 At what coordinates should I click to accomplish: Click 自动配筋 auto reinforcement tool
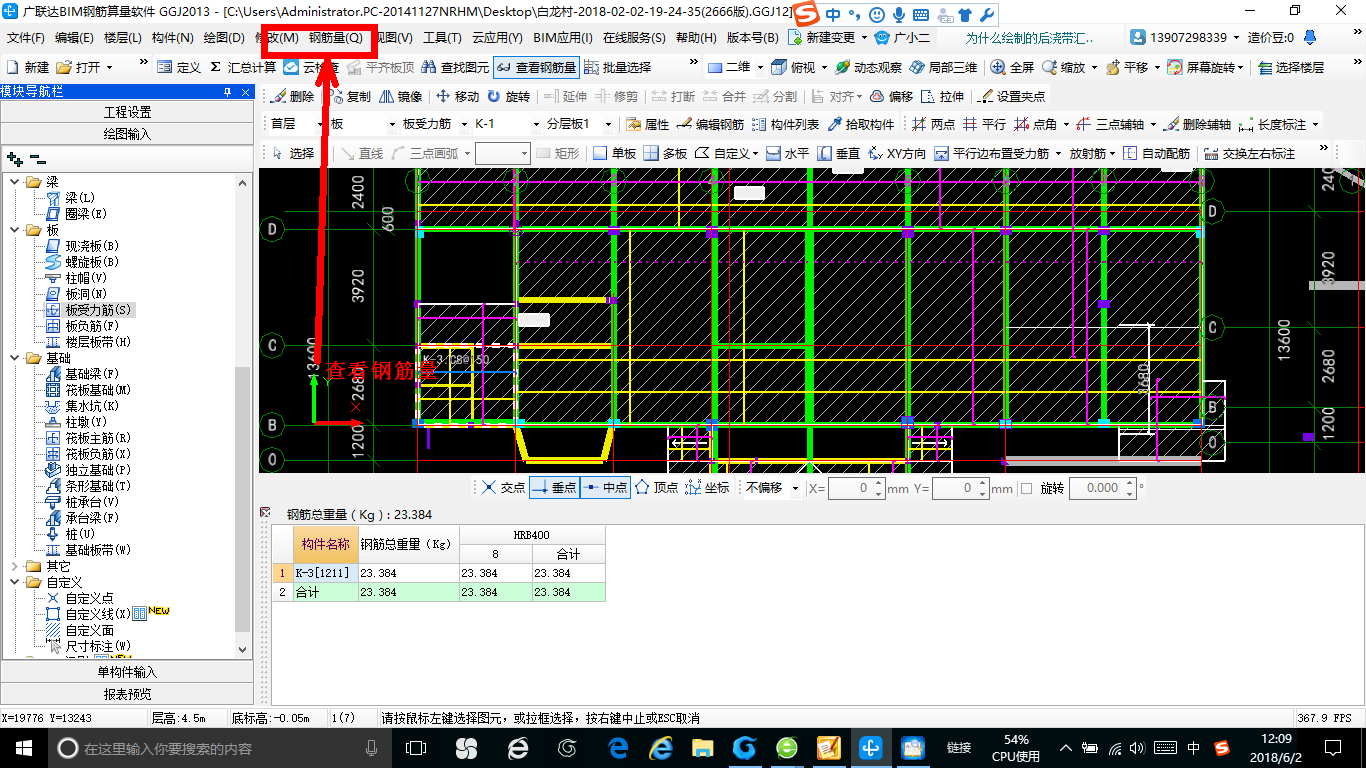(1156, 154)
